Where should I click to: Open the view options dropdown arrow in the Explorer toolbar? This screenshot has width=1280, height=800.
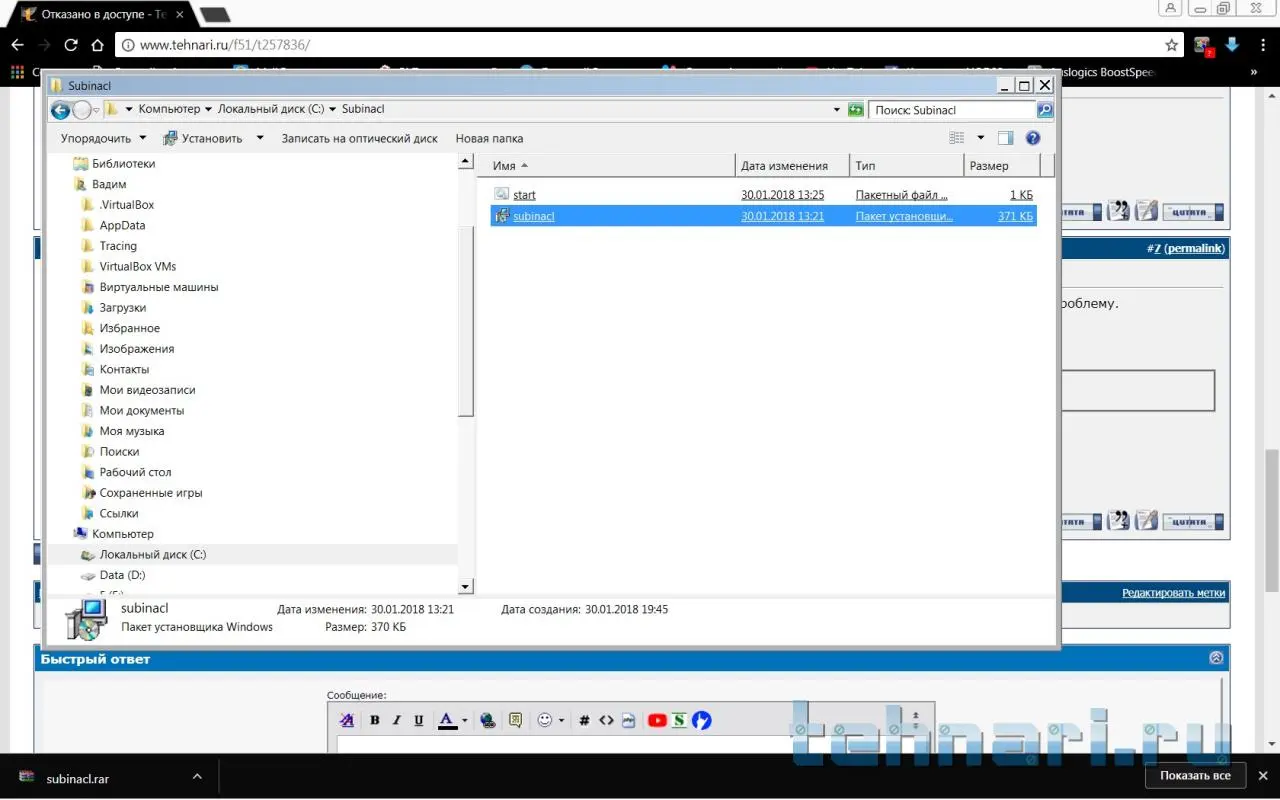(x=980, y=138)
